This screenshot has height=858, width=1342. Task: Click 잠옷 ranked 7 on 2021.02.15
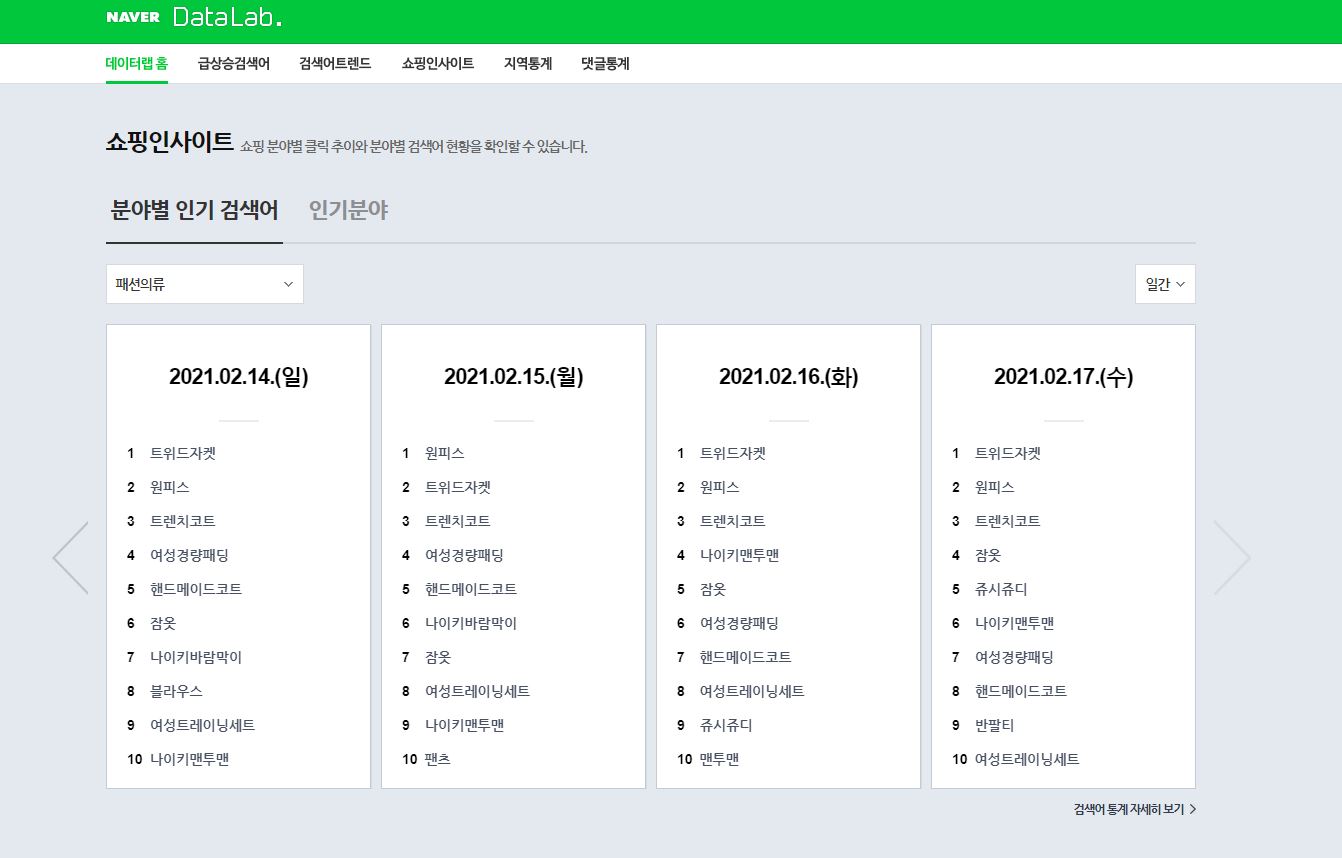tap(438, 657)
